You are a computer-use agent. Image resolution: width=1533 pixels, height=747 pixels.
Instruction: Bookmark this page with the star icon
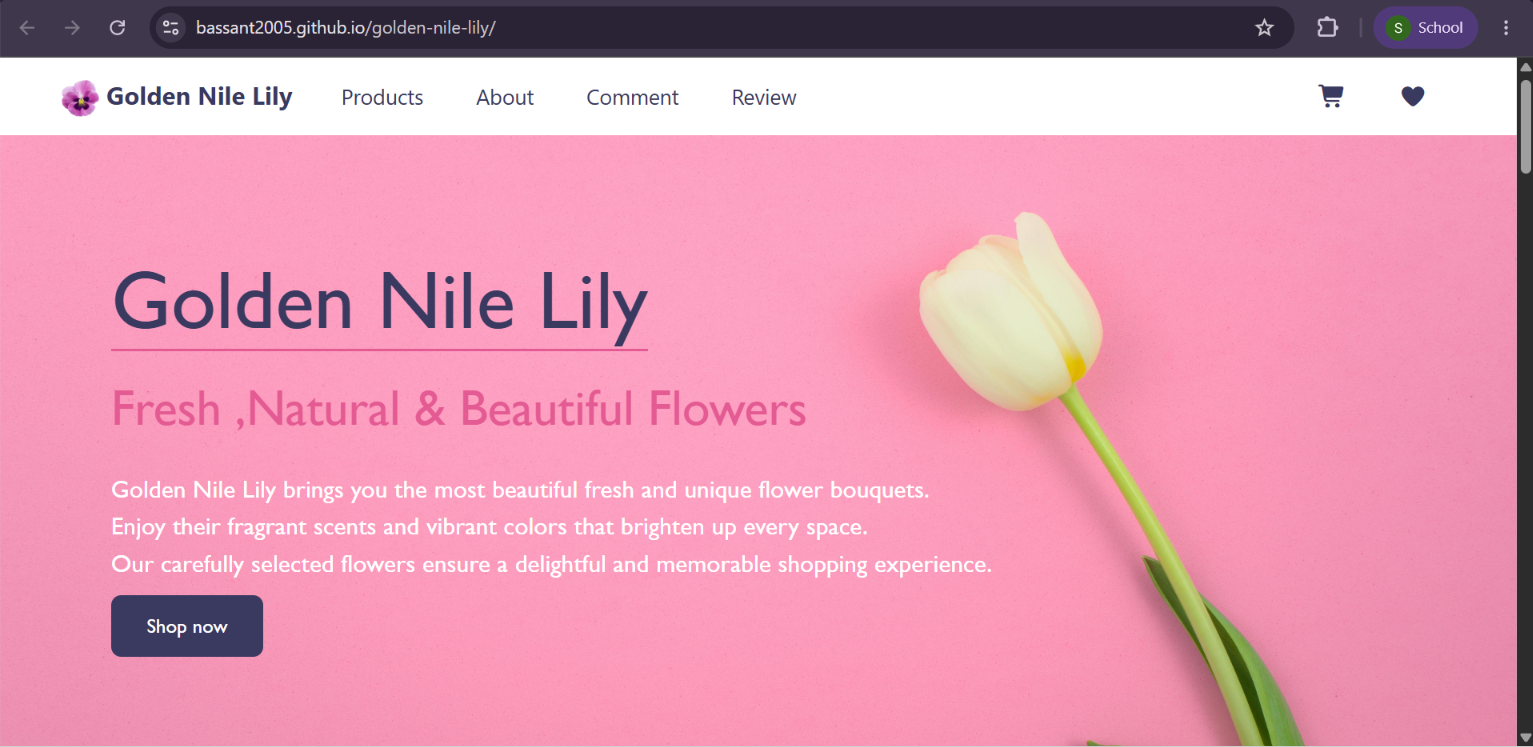tap(1264, 28)
